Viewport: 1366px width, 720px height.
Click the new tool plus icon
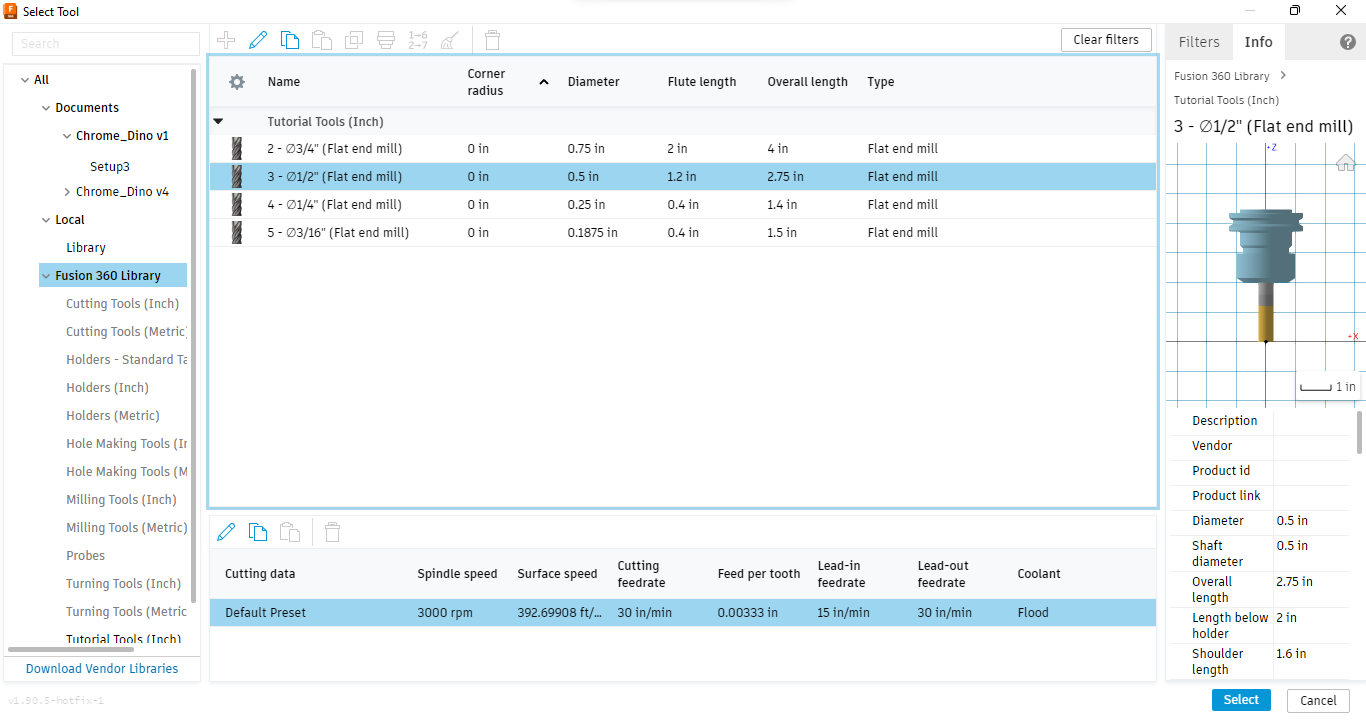coord(227,40)
